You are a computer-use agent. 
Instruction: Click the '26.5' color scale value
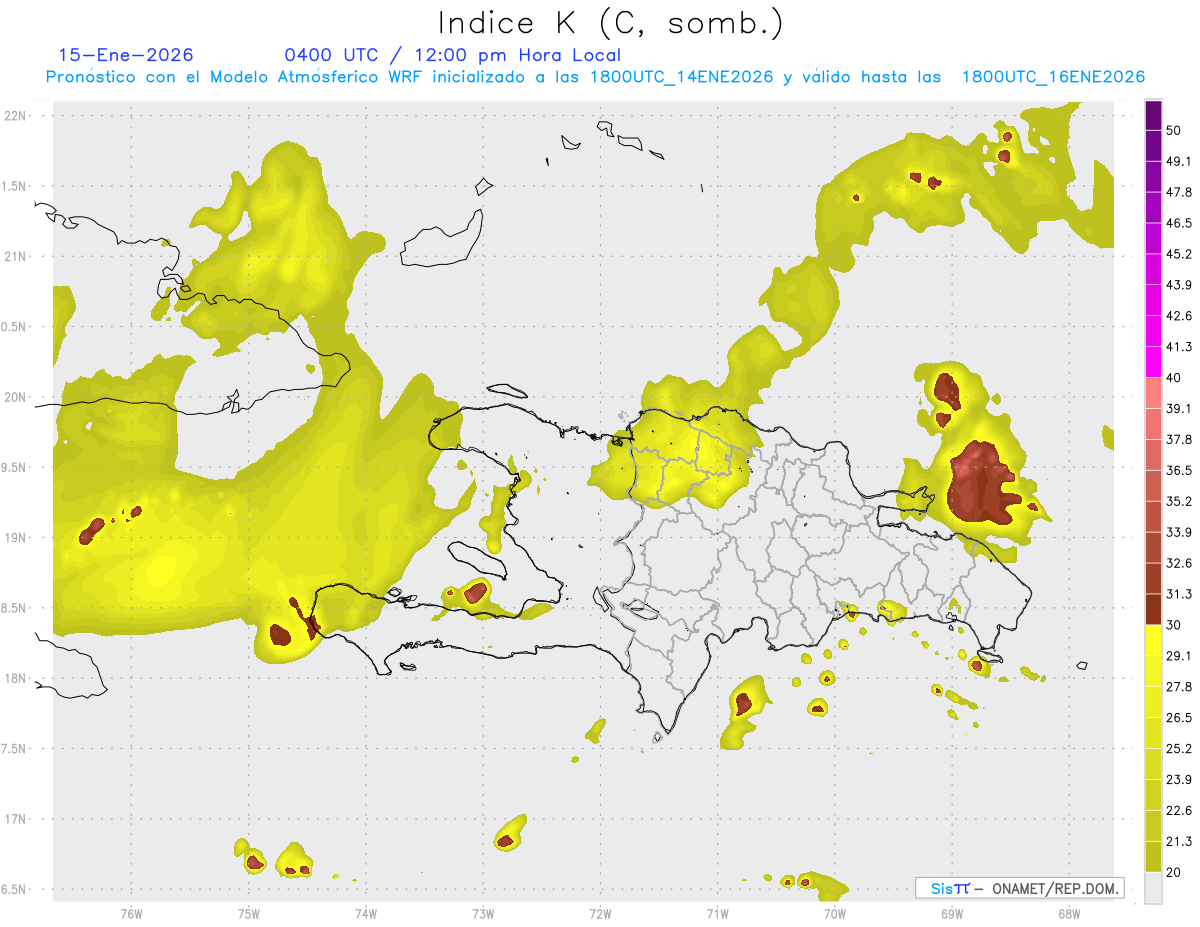click(1179, 717)
